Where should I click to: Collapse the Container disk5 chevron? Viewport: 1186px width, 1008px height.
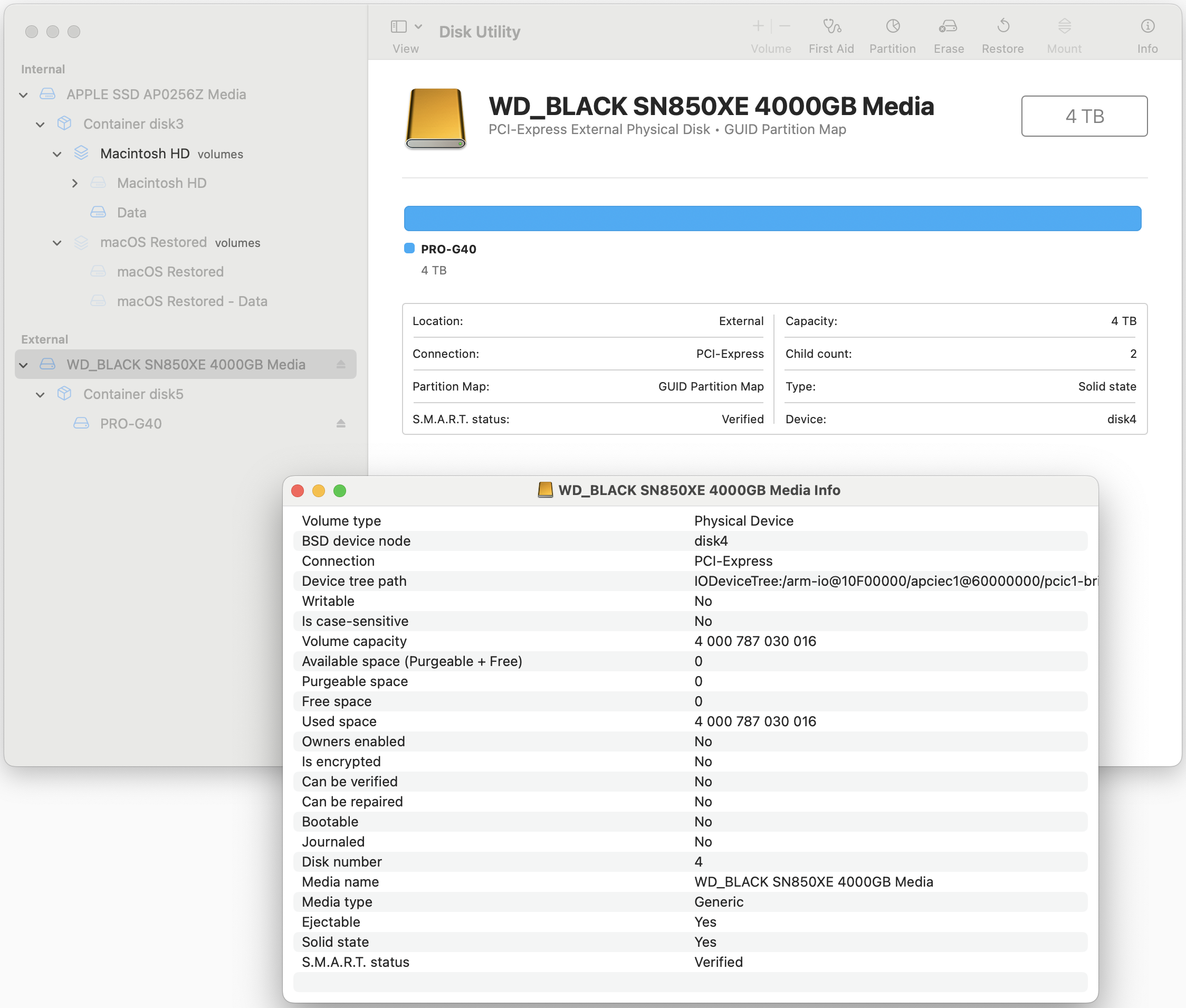coord(40,395)
